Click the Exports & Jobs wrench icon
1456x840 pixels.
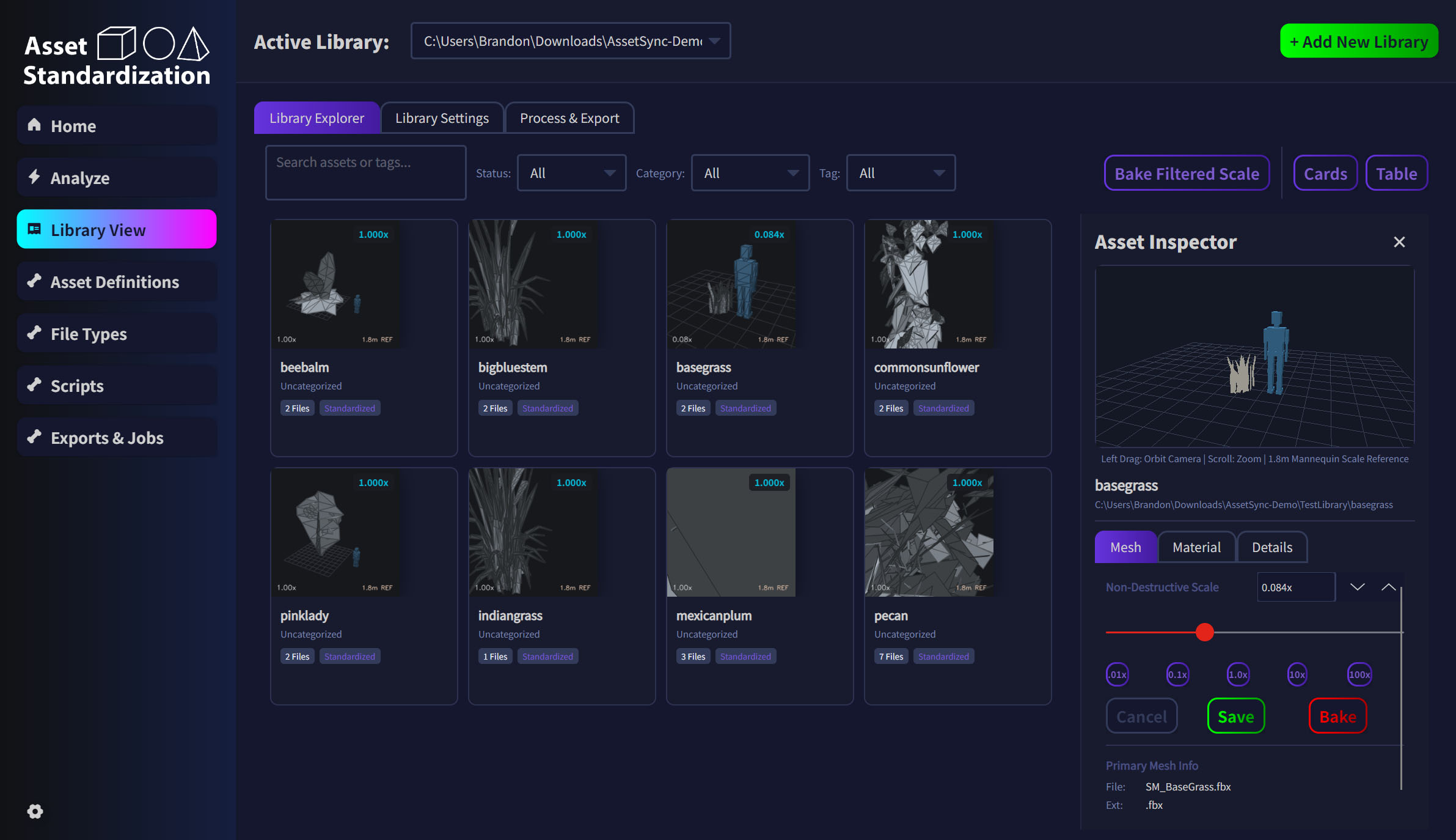[x=34, y=437]
